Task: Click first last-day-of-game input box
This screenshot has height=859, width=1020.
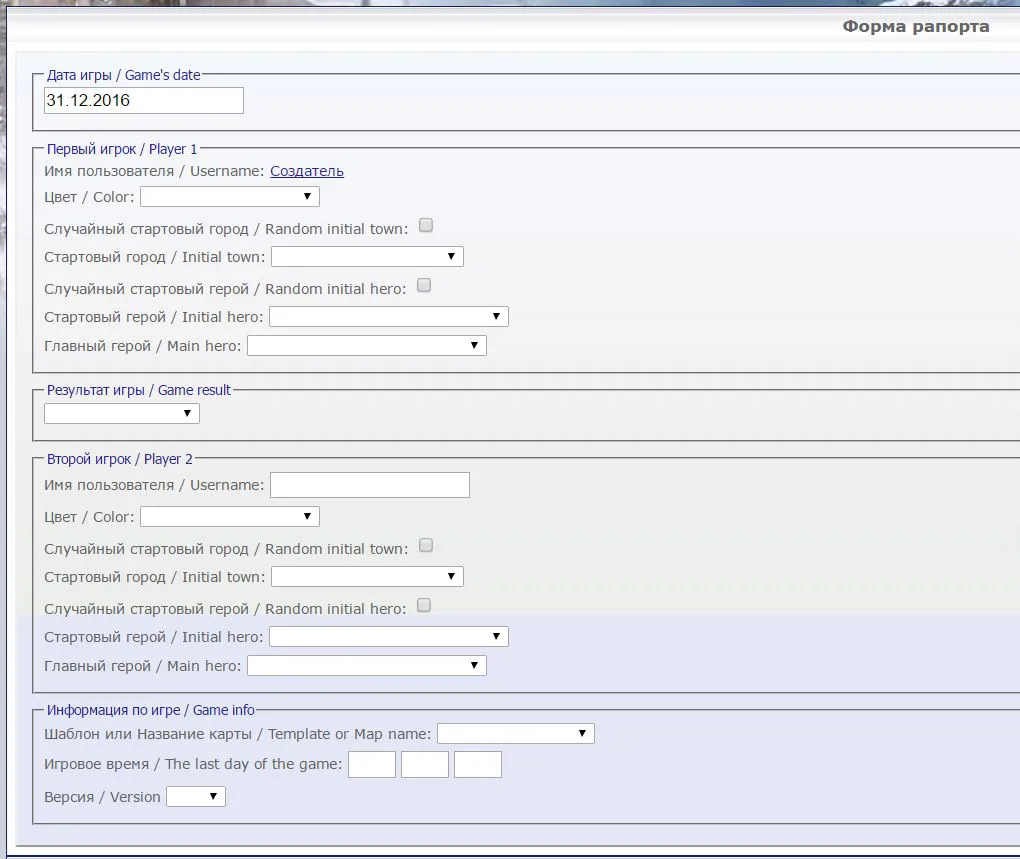Action: (x=372, y=765)
